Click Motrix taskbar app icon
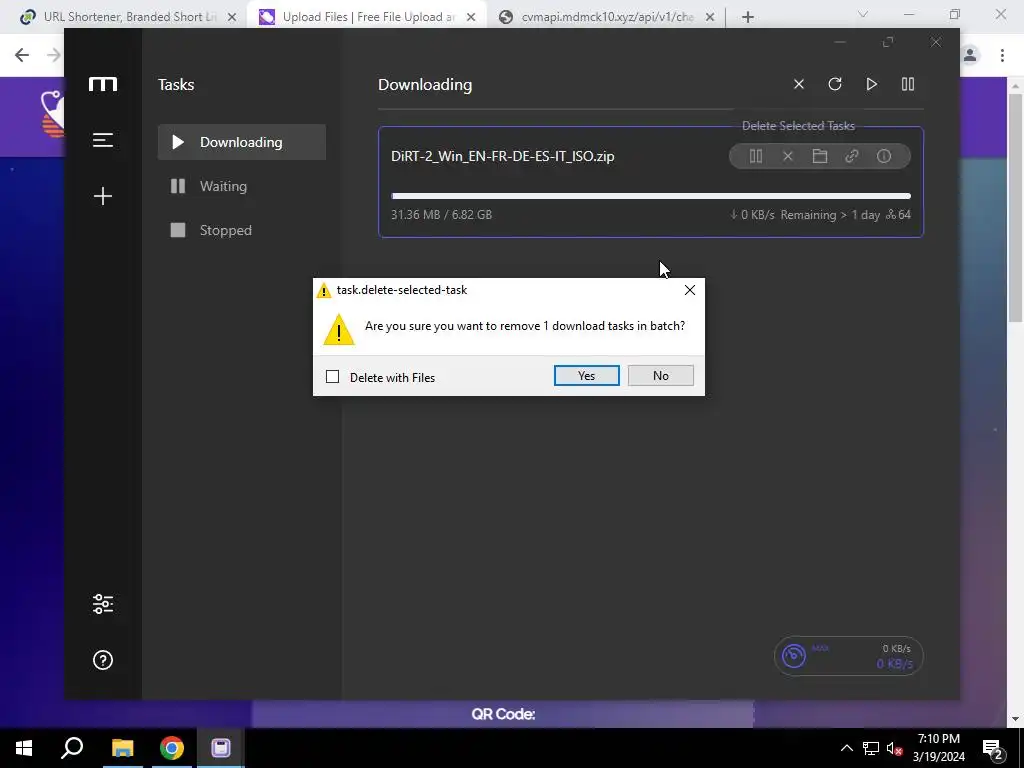The height and width of the screenshot is (768, 1024). point(221,748)
